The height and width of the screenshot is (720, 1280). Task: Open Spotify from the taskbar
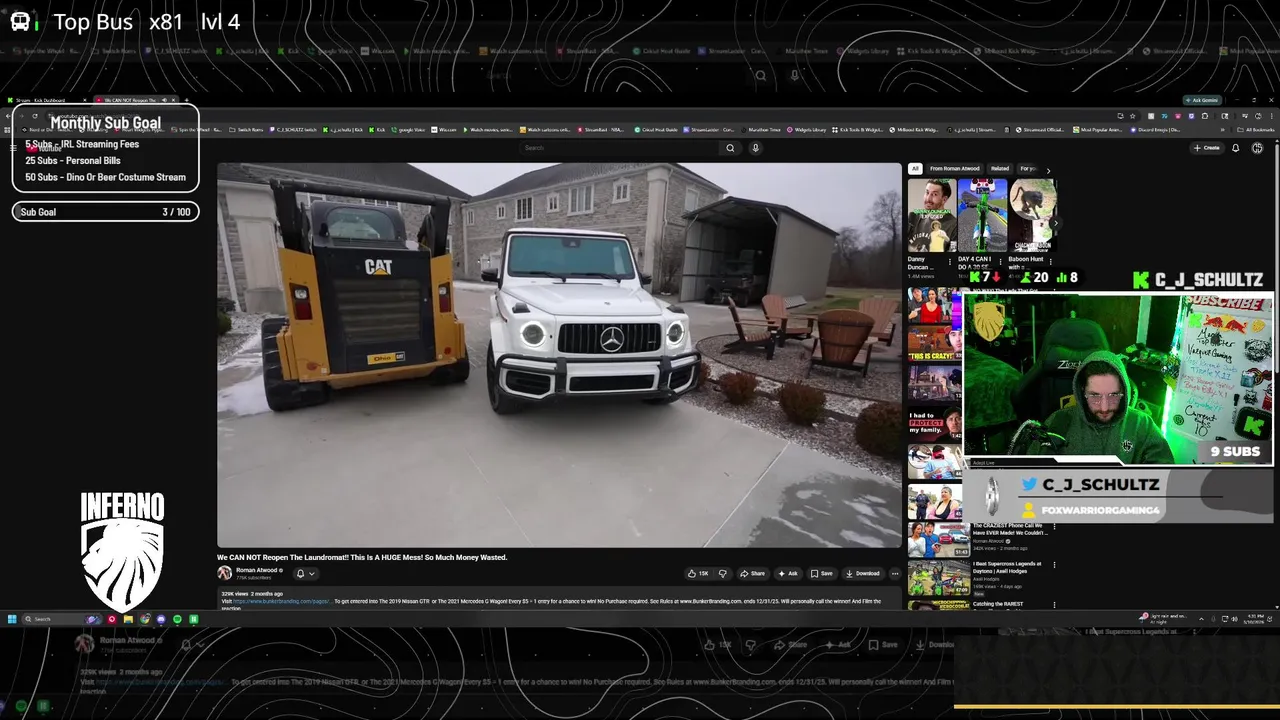click(177, 619)
